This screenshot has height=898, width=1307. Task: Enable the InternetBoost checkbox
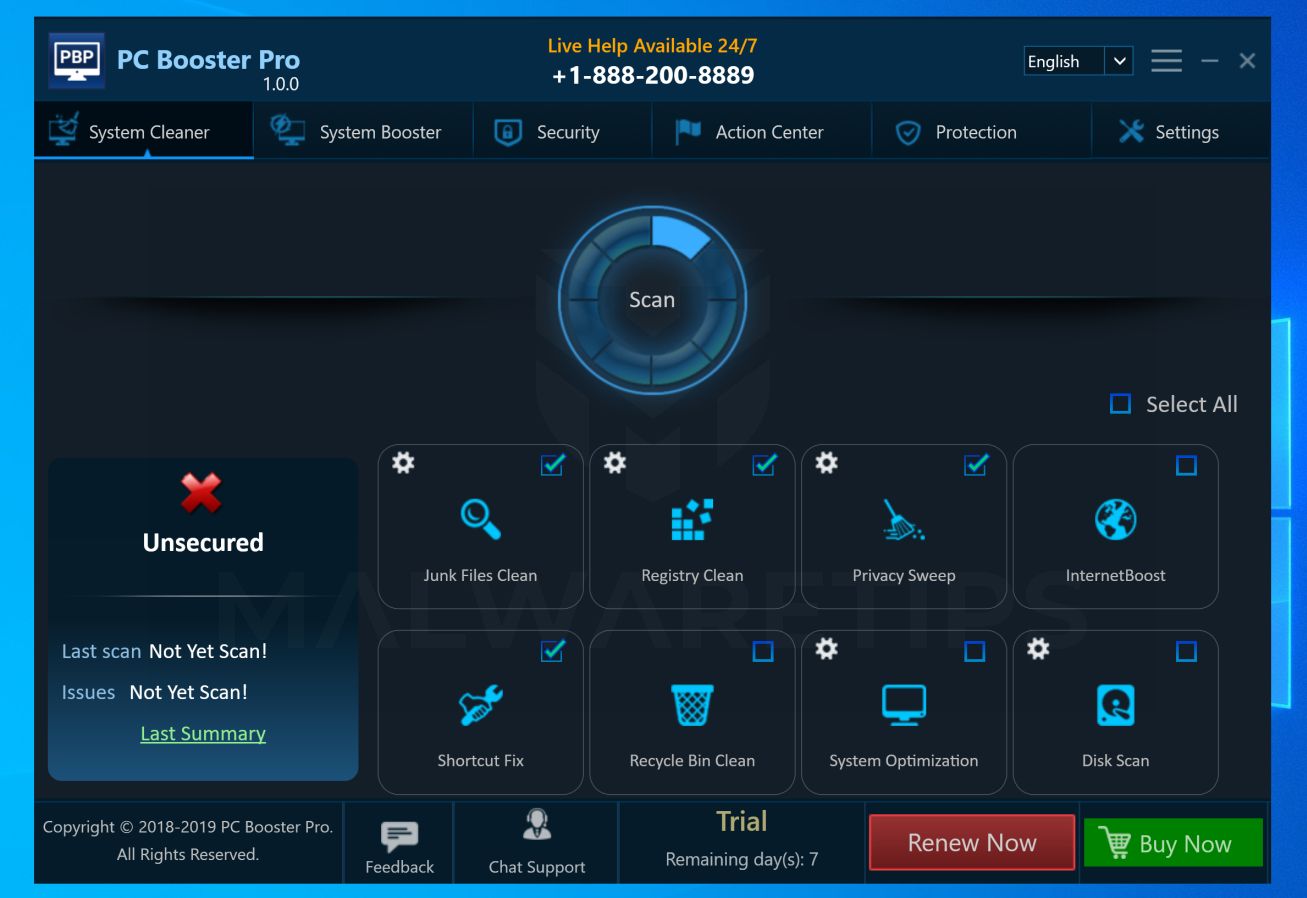(1186, 465)
